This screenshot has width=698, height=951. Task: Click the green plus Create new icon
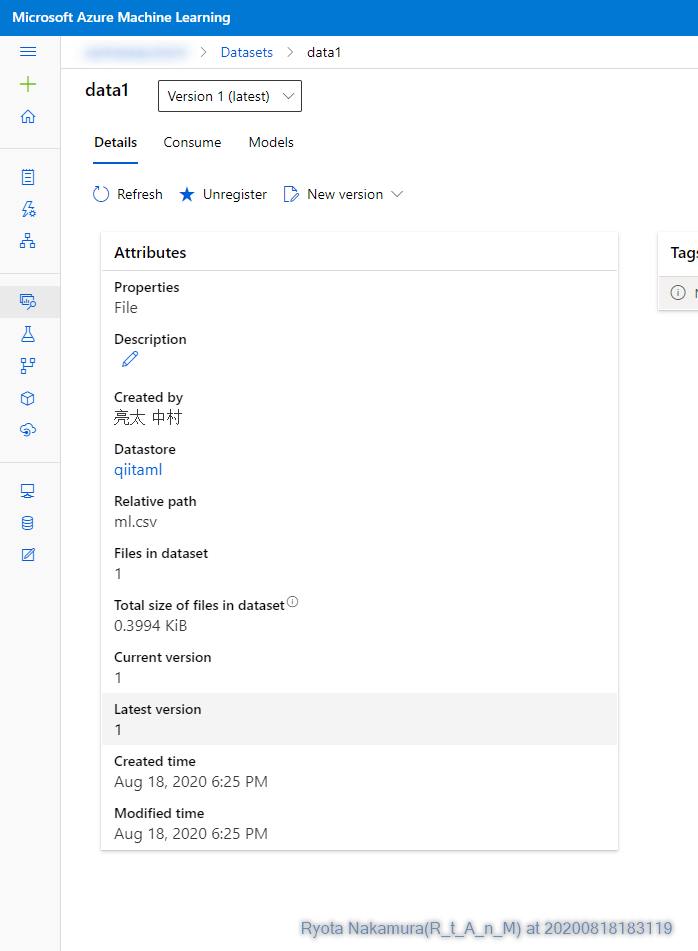pyautogui.click(x=28, y=84)
